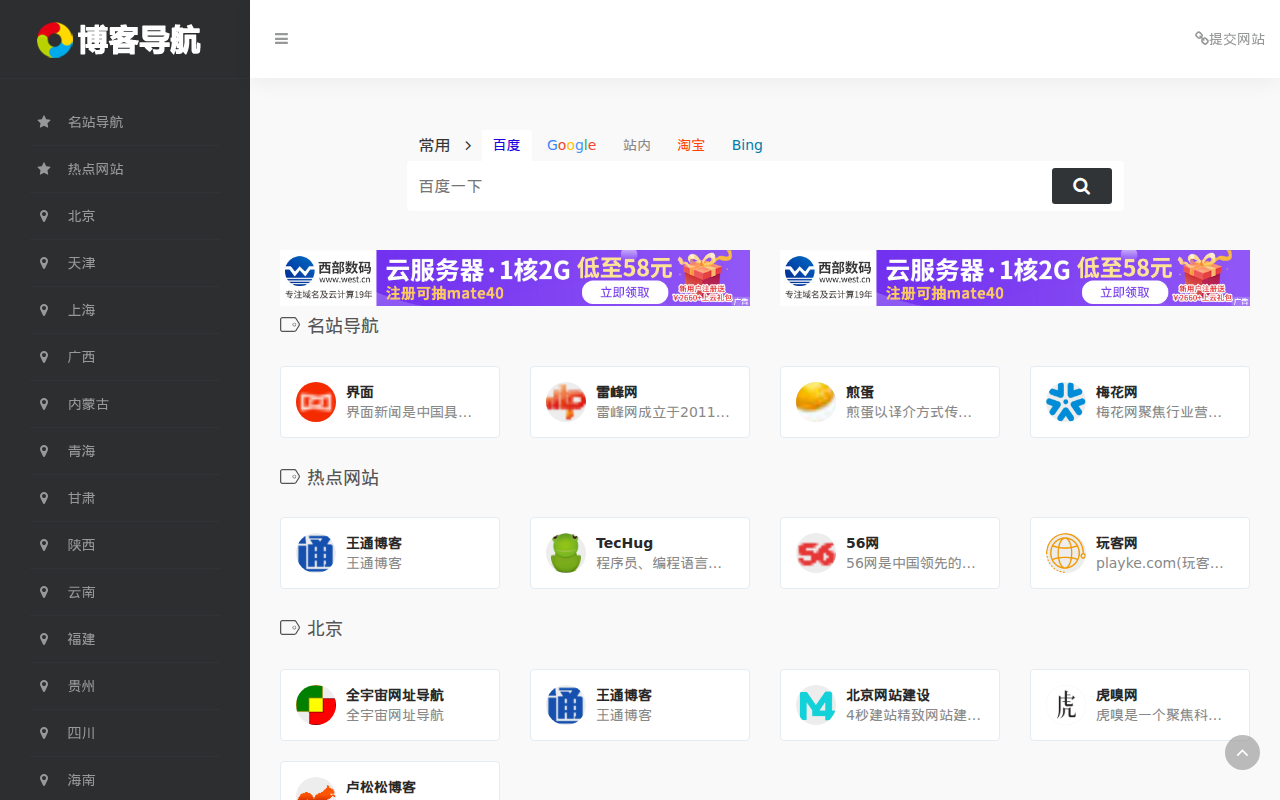This screenshot has height=800, width=1280.
Task: Open the sidebar hamburger menu icon
Action: pos(281,38)
